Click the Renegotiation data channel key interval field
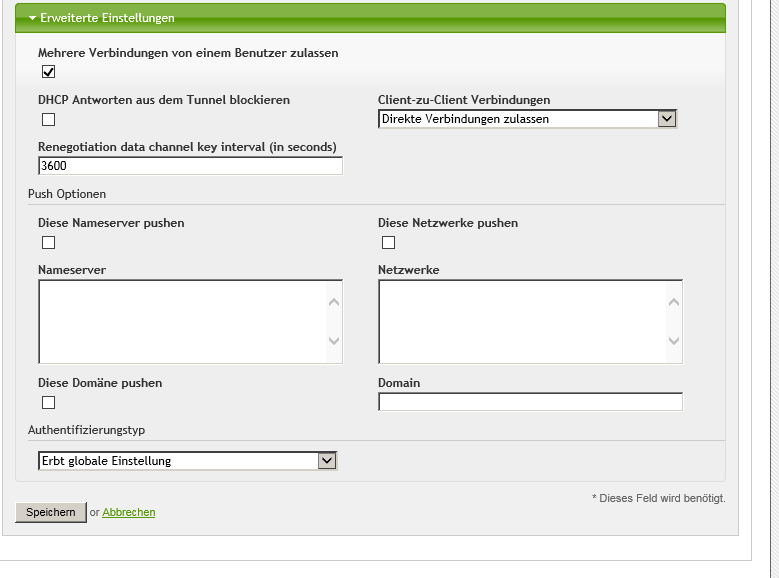Image resolution: width=779 pixels, height=578 pixels. tap(190, 166)
